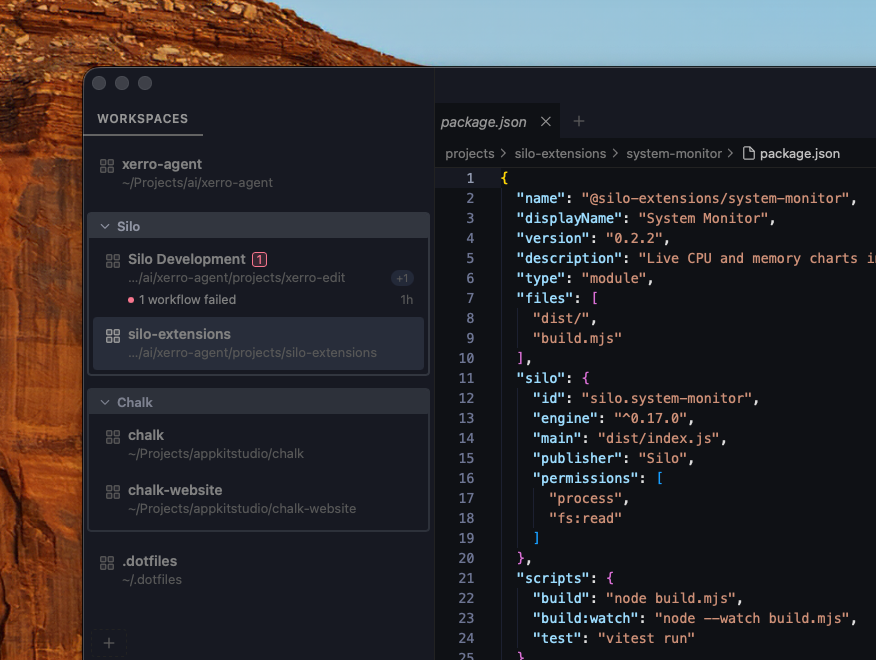Click the "dist/index.js" main value
The height and width of the screenshot is (660, 876).
click(x=659, y=439)
